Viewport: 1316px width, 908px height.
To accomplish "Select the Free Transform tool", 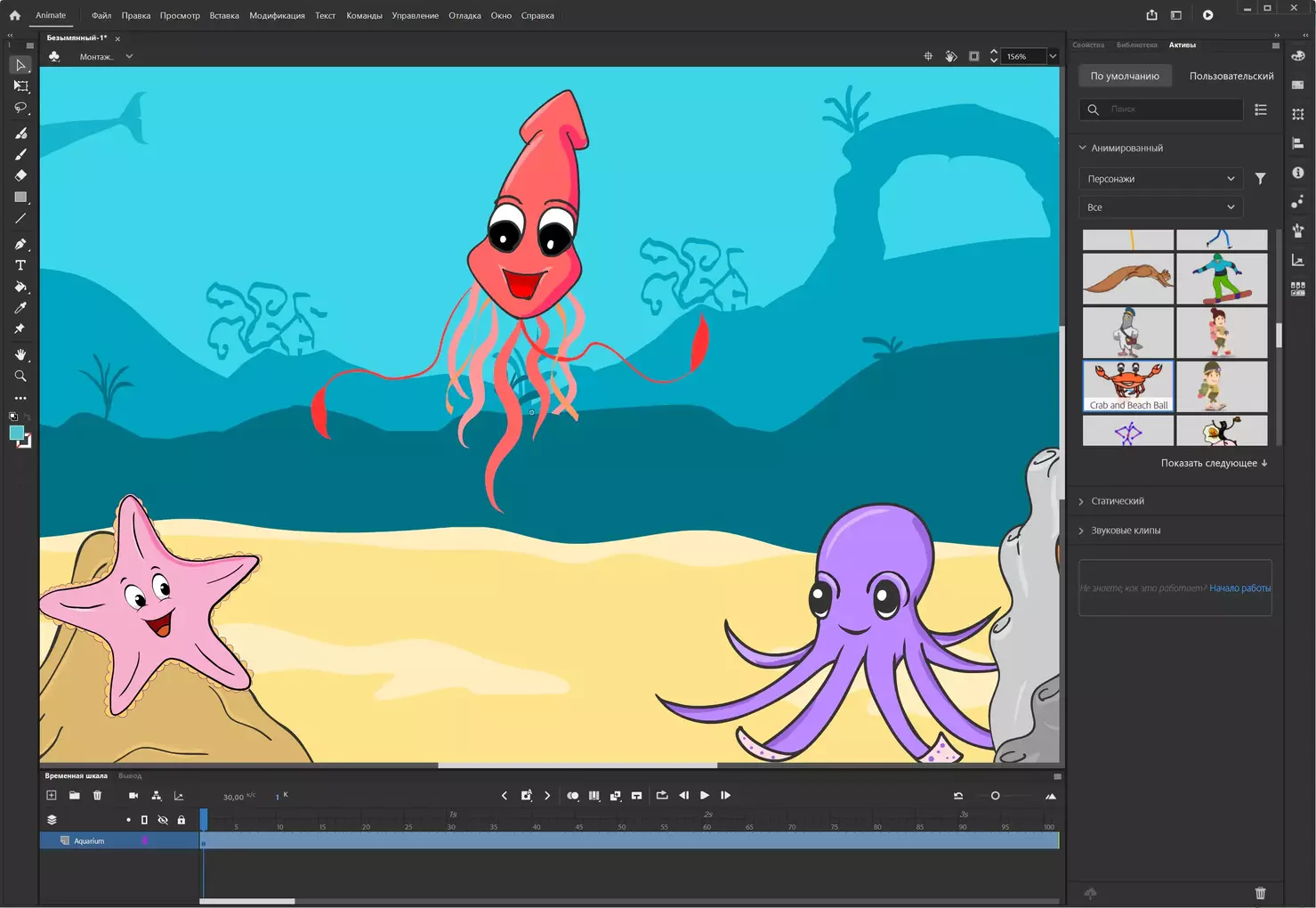I will coord(20,86).
